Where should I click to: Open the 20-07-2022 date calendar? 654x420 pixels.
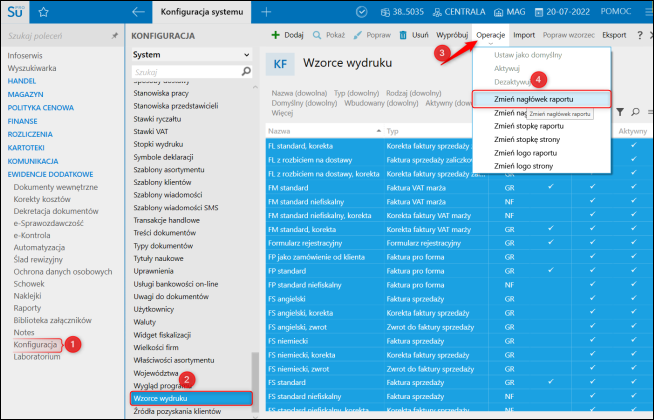pos(562,12)
